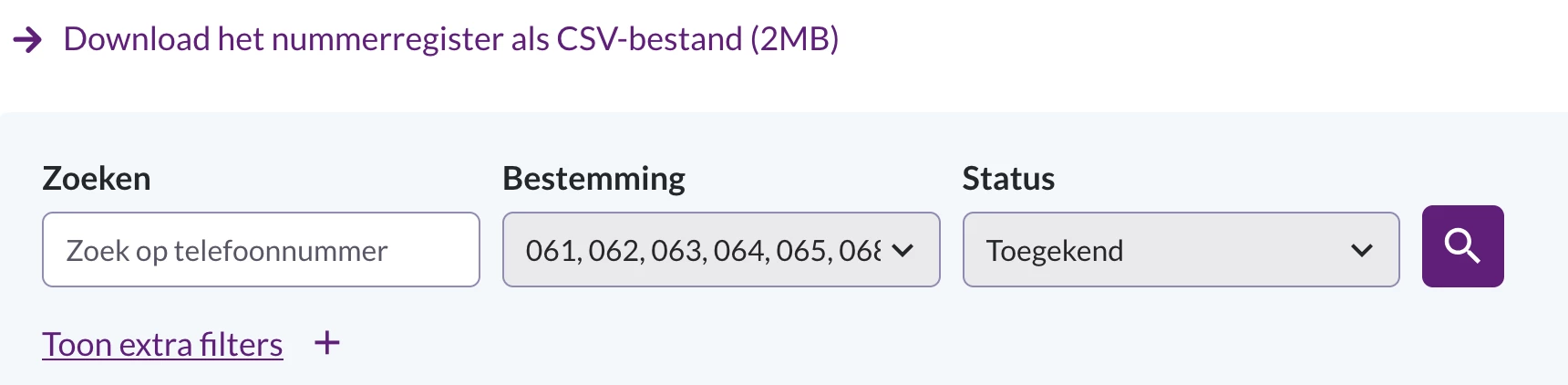Submit the number search with the purple button
Image resolution: width=1568 pixels, height=385 pixels.
coord(1462,246)
